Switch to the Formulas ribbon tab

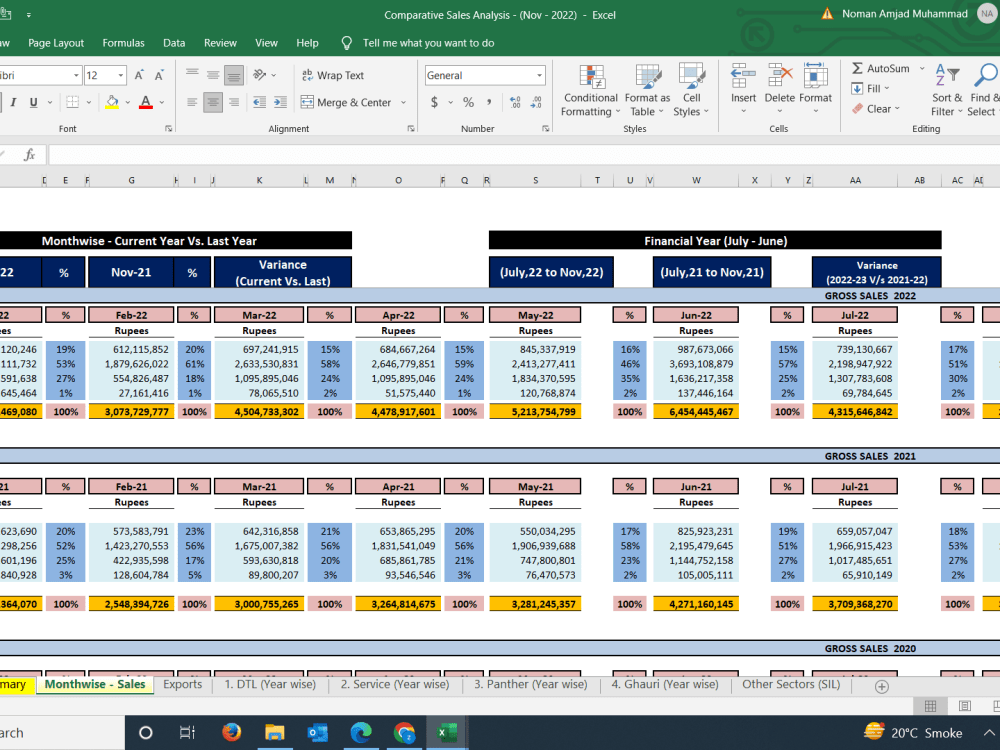click(x=123, y=43)
